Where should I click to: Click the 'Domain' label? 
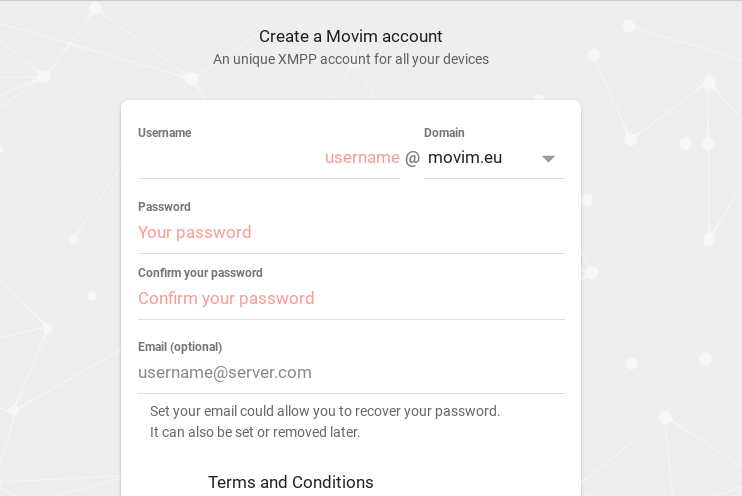(x=444, y=133)
